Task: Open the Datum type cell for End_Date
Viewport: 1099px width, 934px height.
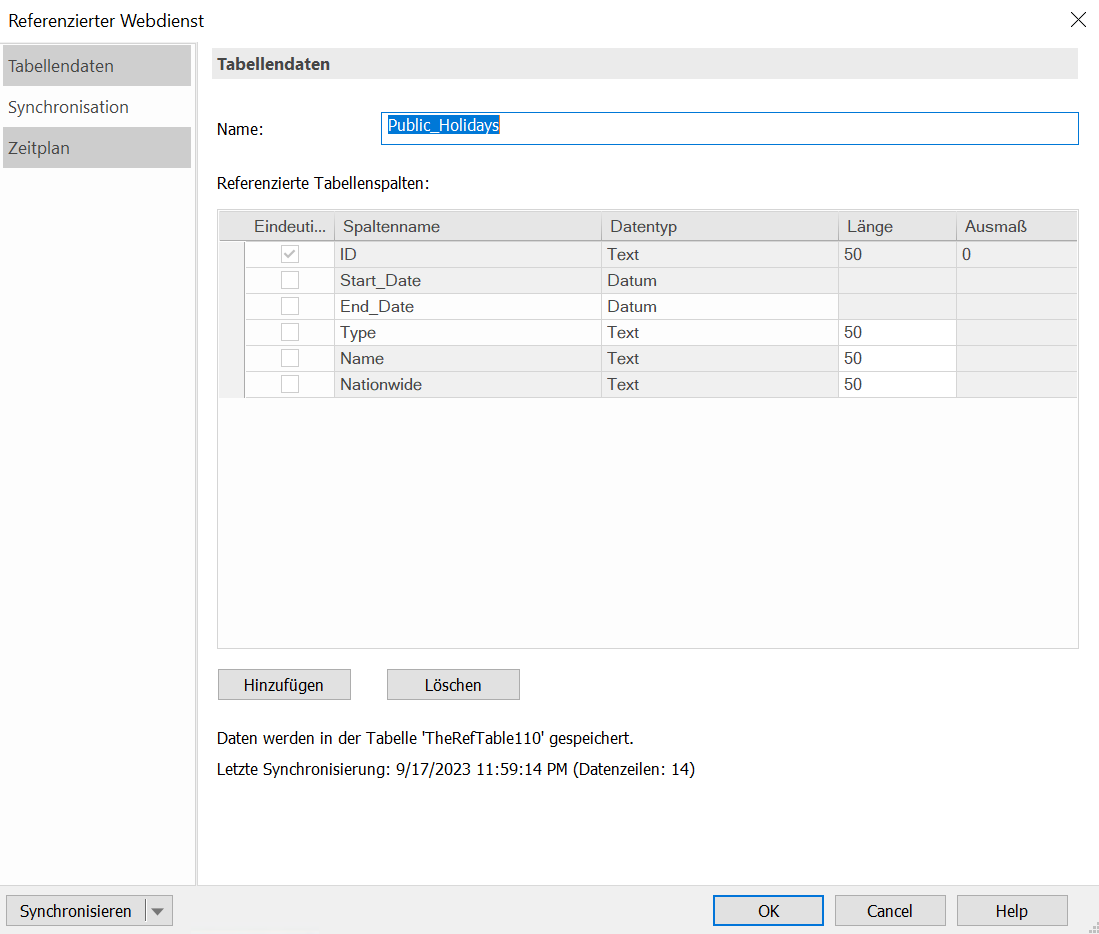Action: pos(720,306)
